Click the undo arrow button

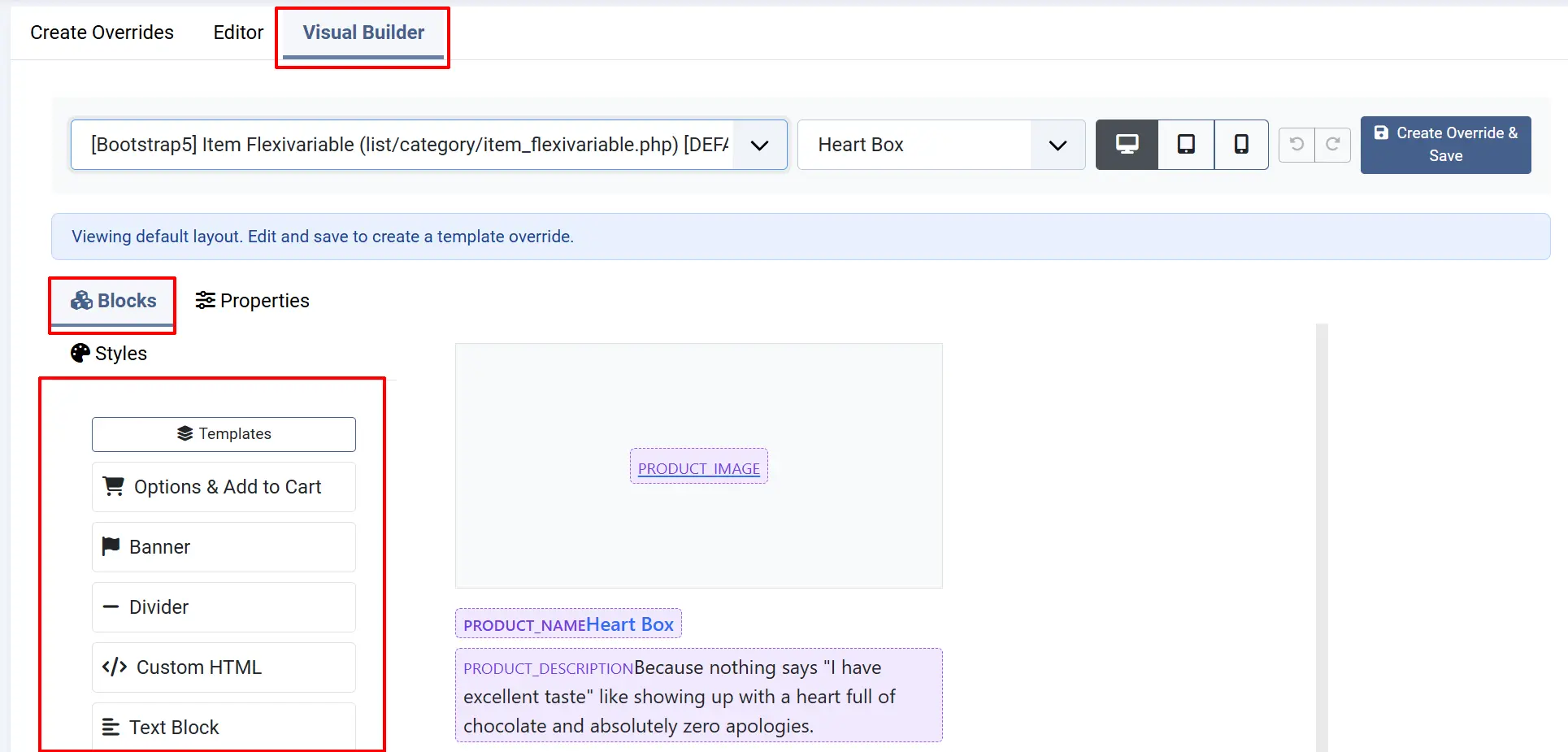pyautogui.click(x=1297, y=145)
